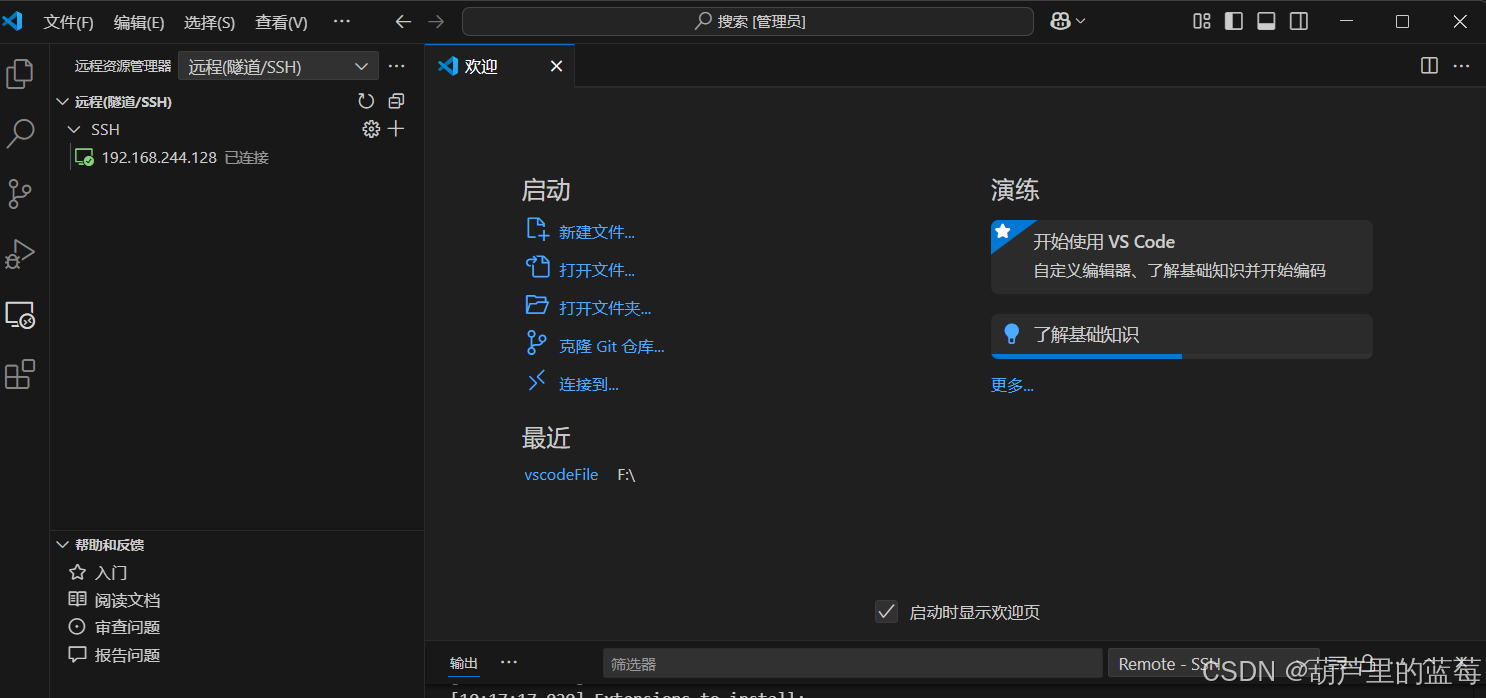Open the Remote - SSH output channel dropdown

coord(1213,664)
